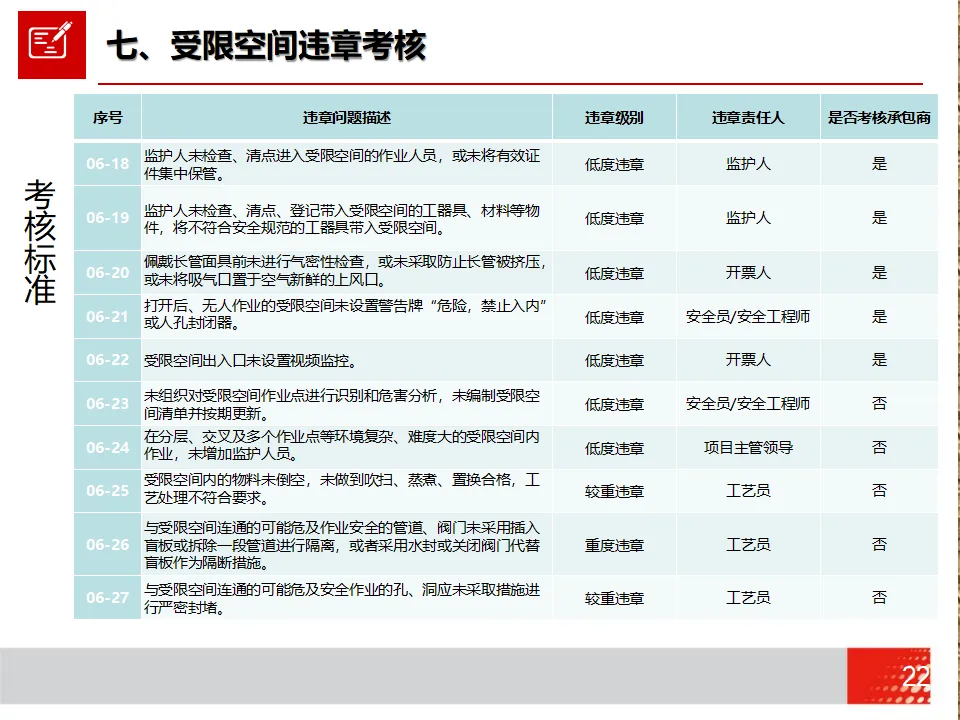Image resolution: width=960 pixels, height=720 pixels.
Task: Click 开票人 in the 06-22 row
Action: click(x=748, y=359)
